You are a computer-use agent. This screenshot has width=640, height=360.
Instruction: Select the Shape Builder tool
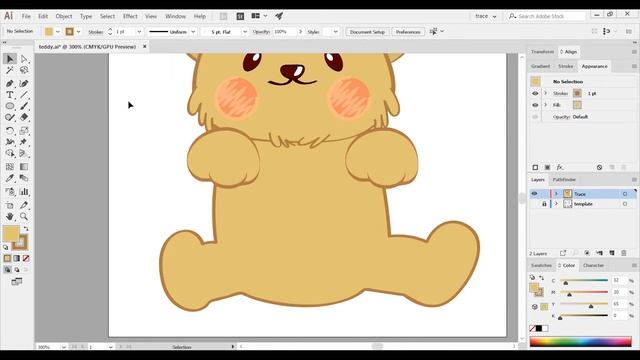click(x=10, y=153)
